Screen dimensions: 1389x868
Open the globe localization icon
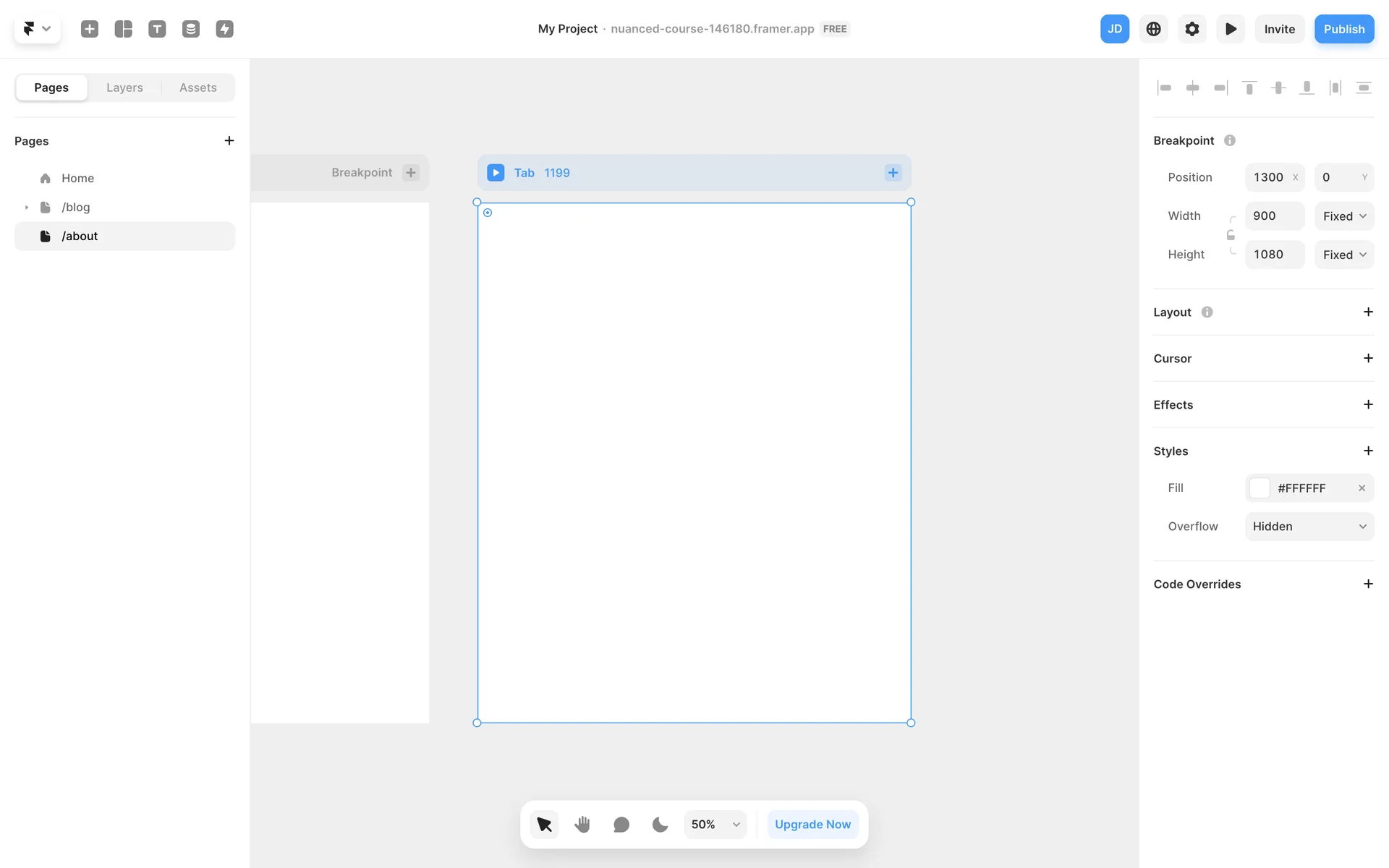[x=1153, y=29]
